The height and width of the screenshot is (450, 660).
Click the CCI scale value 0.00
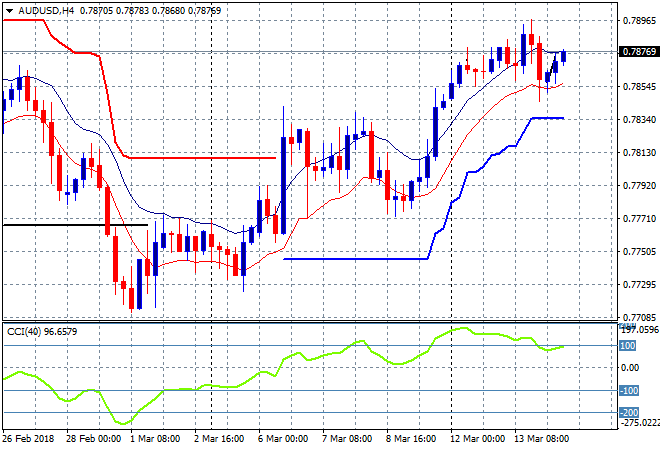pyautogui.click(x=630, y=367)
